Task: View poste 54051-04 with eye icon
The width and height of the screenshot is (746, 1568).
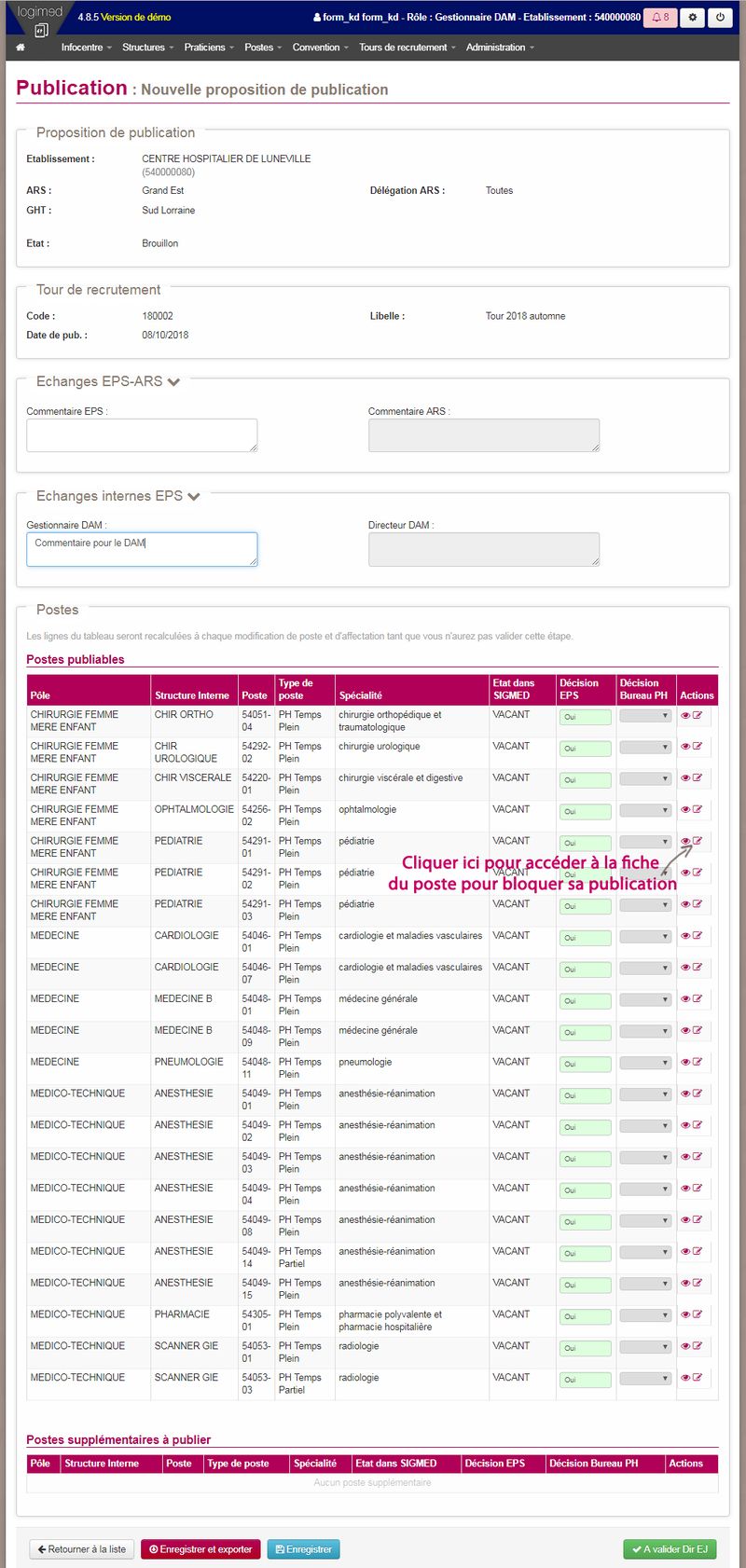Action: click(x=685, y=716)
